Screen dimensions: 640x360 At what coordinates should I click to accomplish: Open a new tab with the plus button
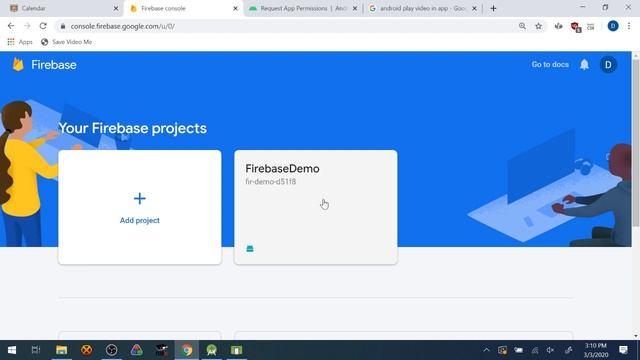493,8
